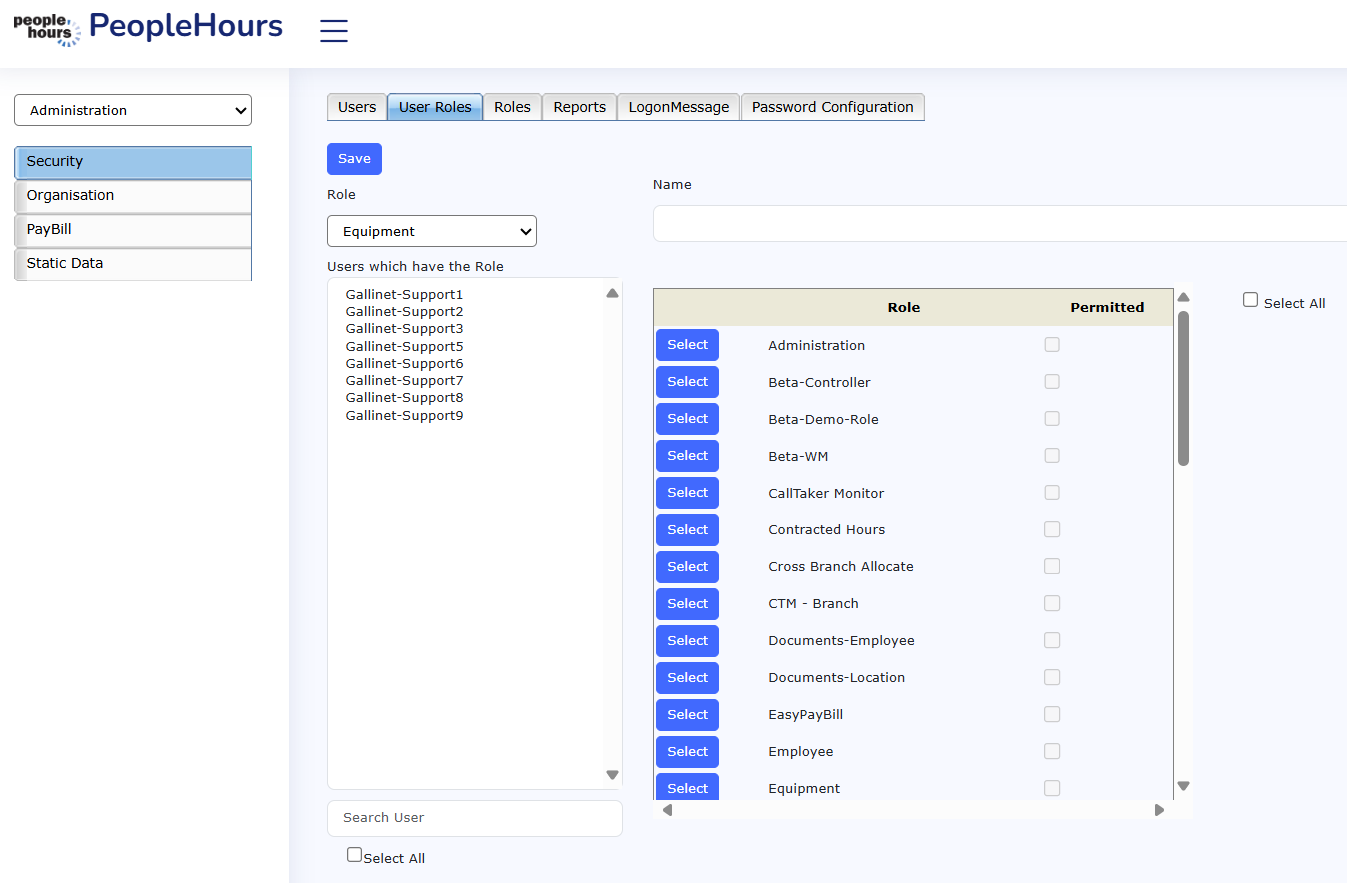This screenshot has width=1347, height=883.
Task: Open the Organisation sidebar section
Action: tap(133, 196)
